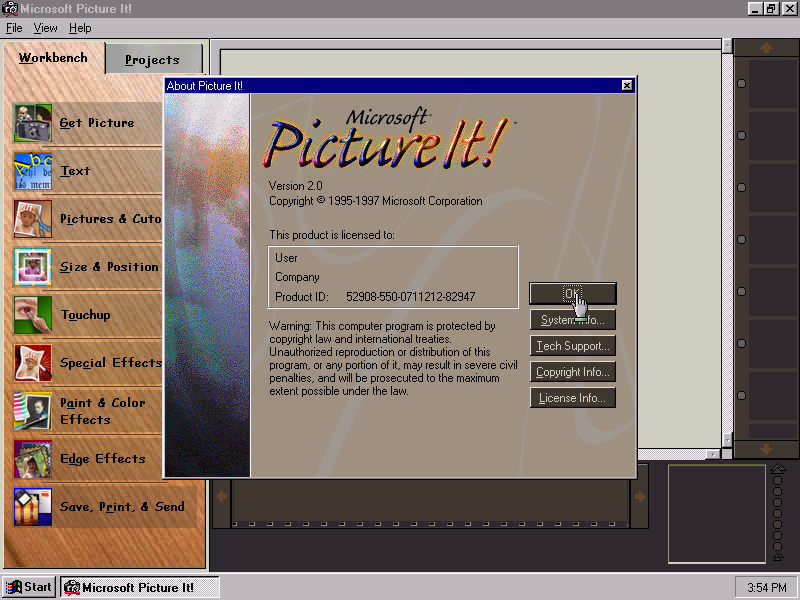Click the Touchup icon
Image resolution: width=800 pixels, height=600 pixels.
33,315
